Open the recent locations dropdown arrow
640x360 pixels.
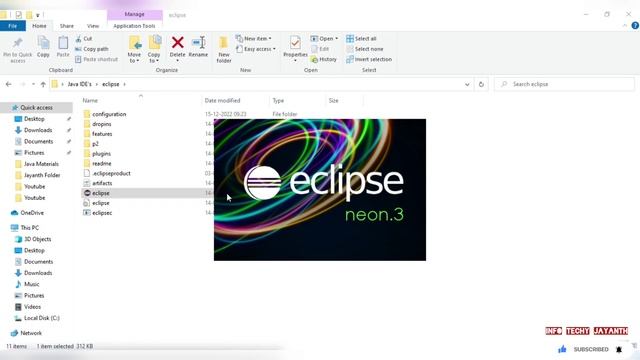point(33,84)
